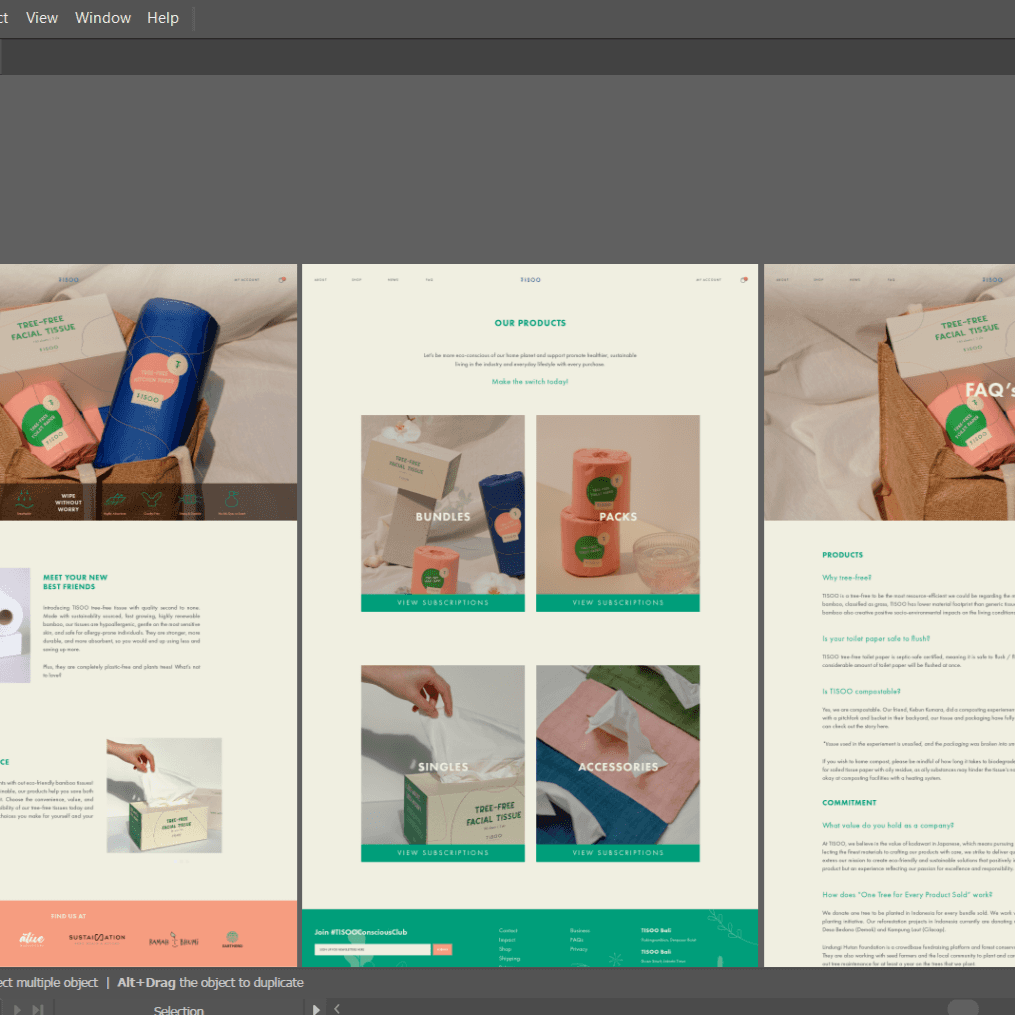Select the 'Is TISOO compostable?' question
The width and height of the screenshot is (1015, 1015).
(861, 691)
